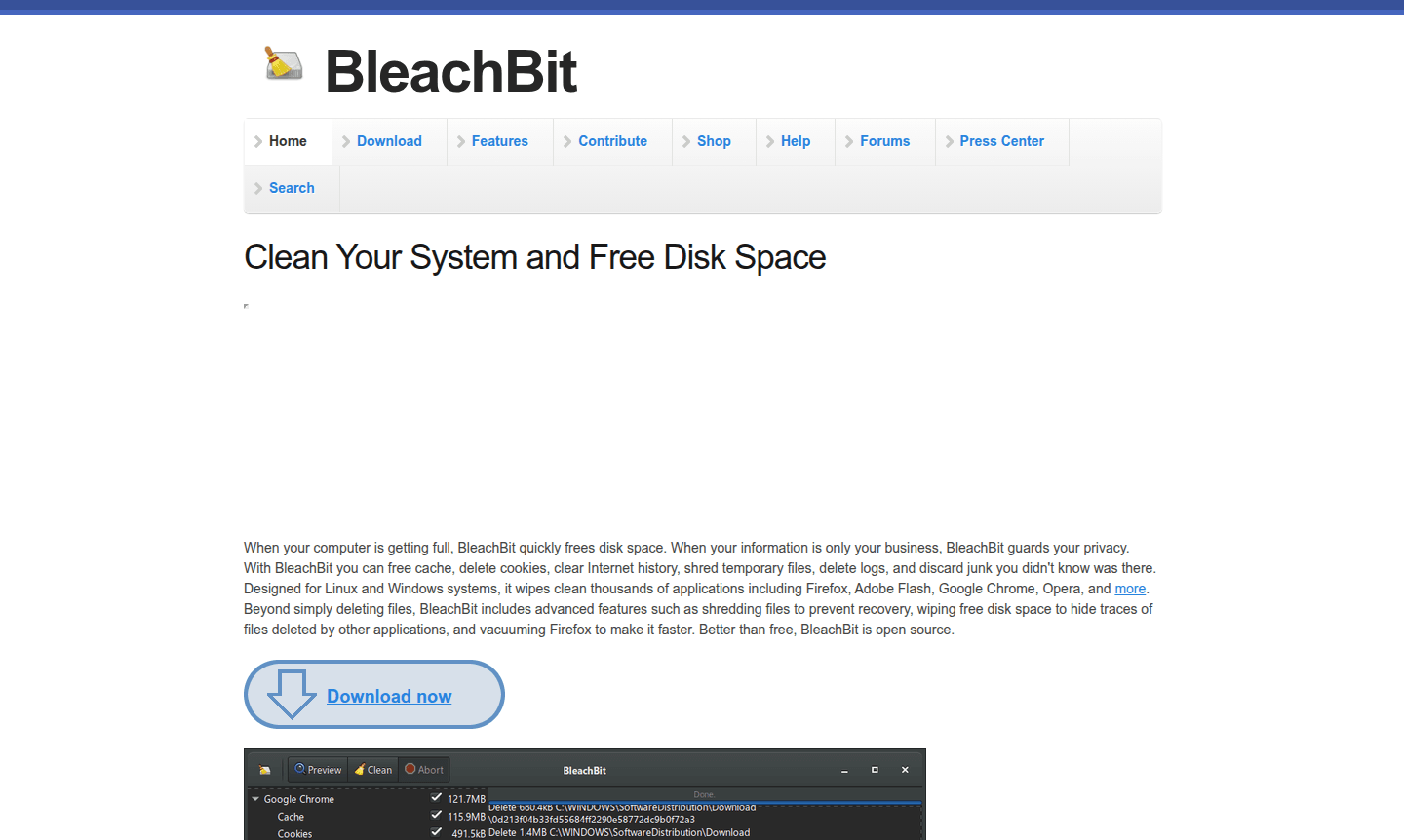1404x840 pixels.
Task: Click the orange circle icon on Abort
Action: click(x=409, y=769)
